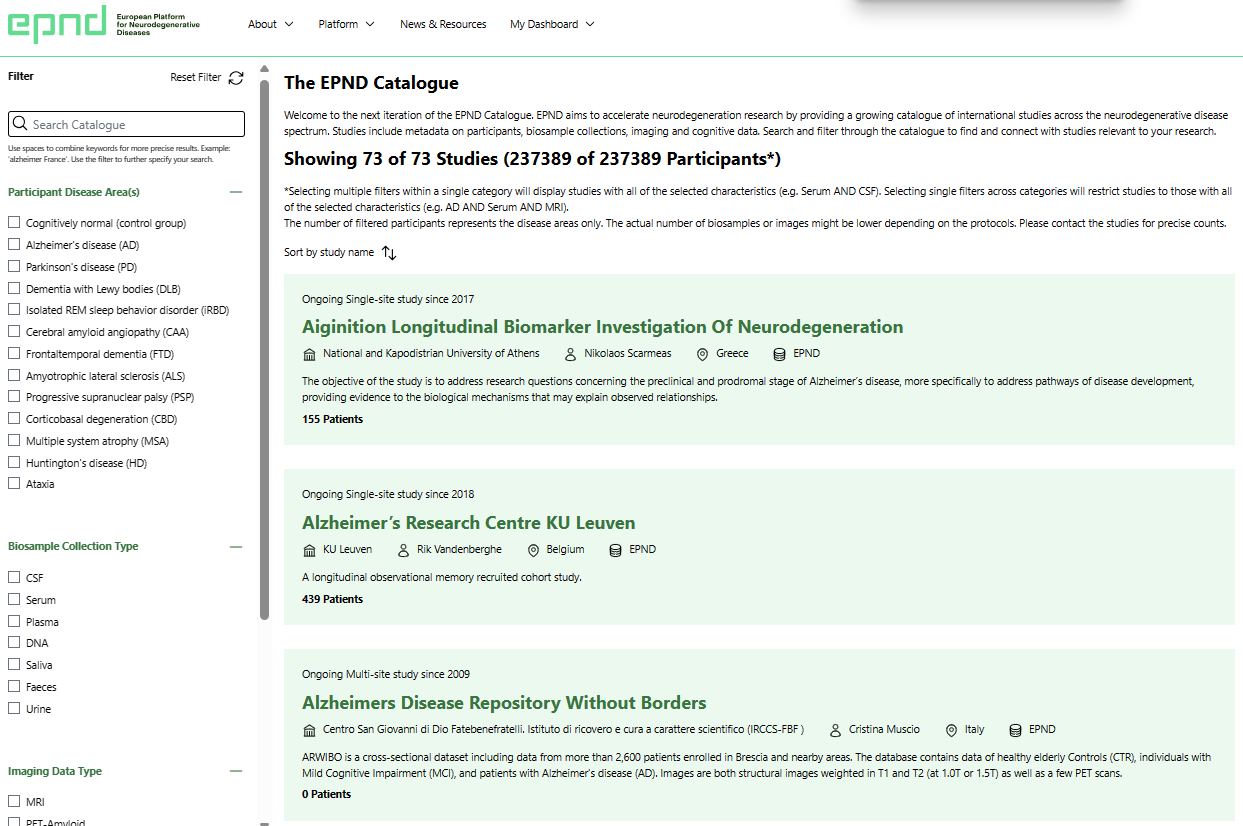
Task: Click "Ongoing Multi-site study since 2009" label
Action: (386, 674)
